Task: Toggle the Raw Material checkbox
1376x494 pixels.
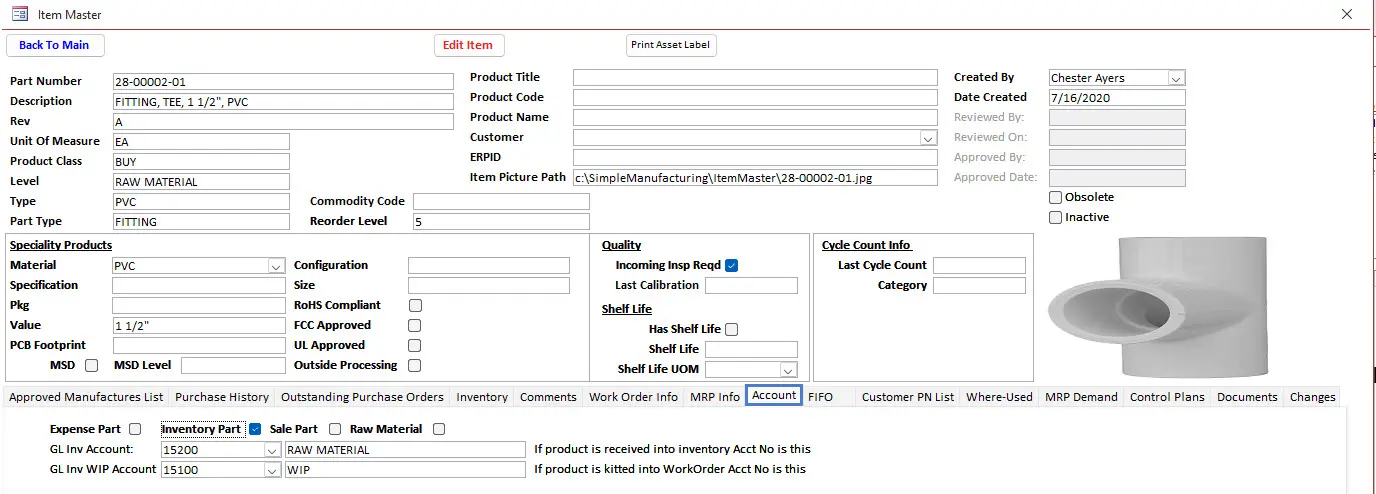Action: pos(439,430)
